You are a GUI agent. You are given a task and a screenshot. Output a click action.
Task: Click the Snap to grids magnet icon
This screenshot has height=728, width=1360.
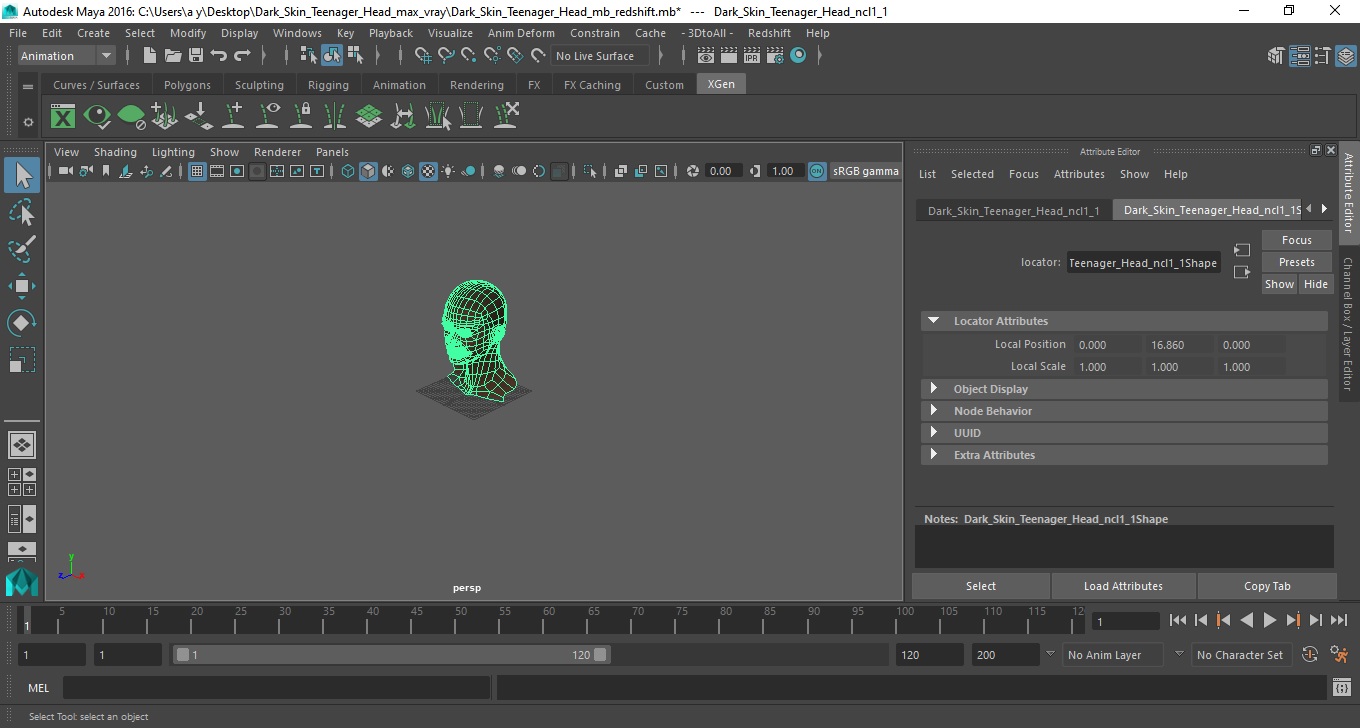point(423,56)
